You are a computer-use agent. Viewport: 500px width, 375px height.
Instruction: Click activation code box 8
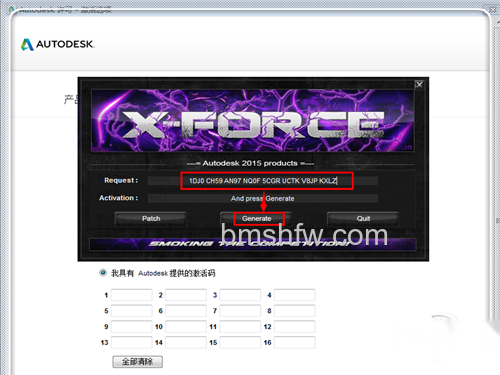295,311
